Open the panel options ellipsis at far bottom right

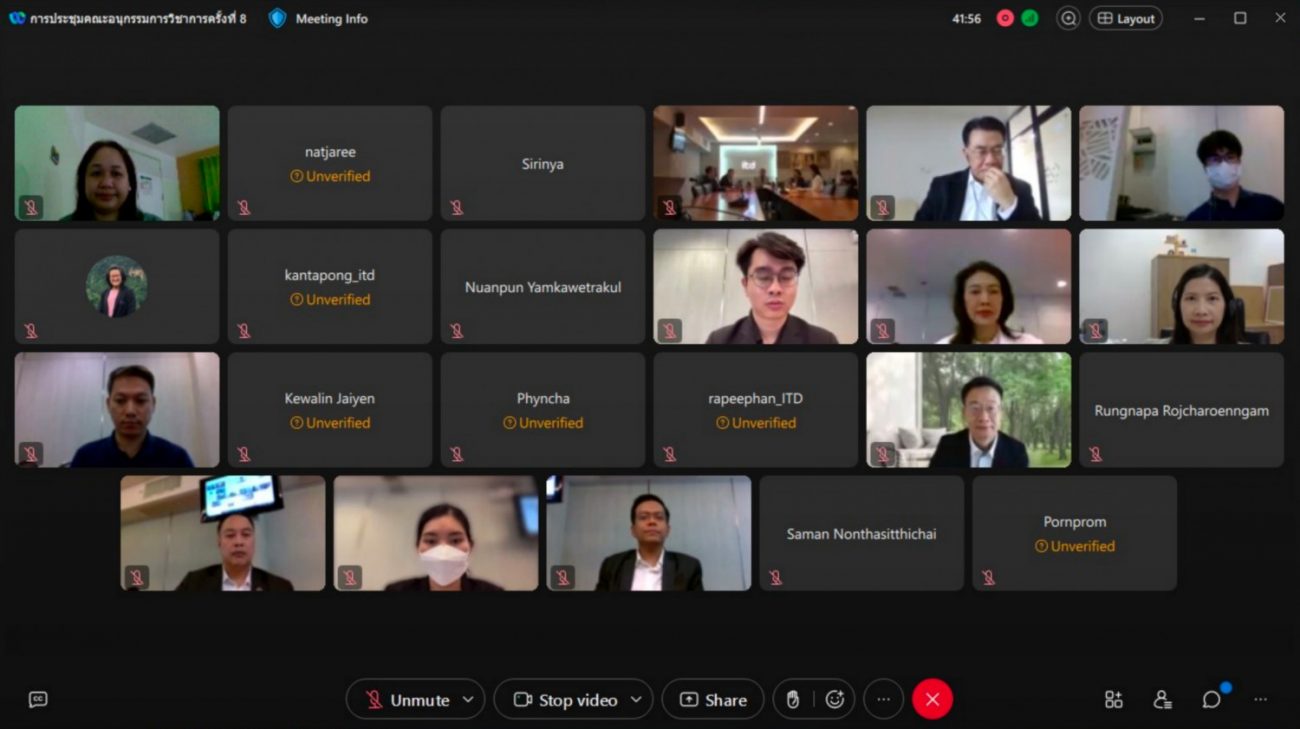click(1260, 700)
